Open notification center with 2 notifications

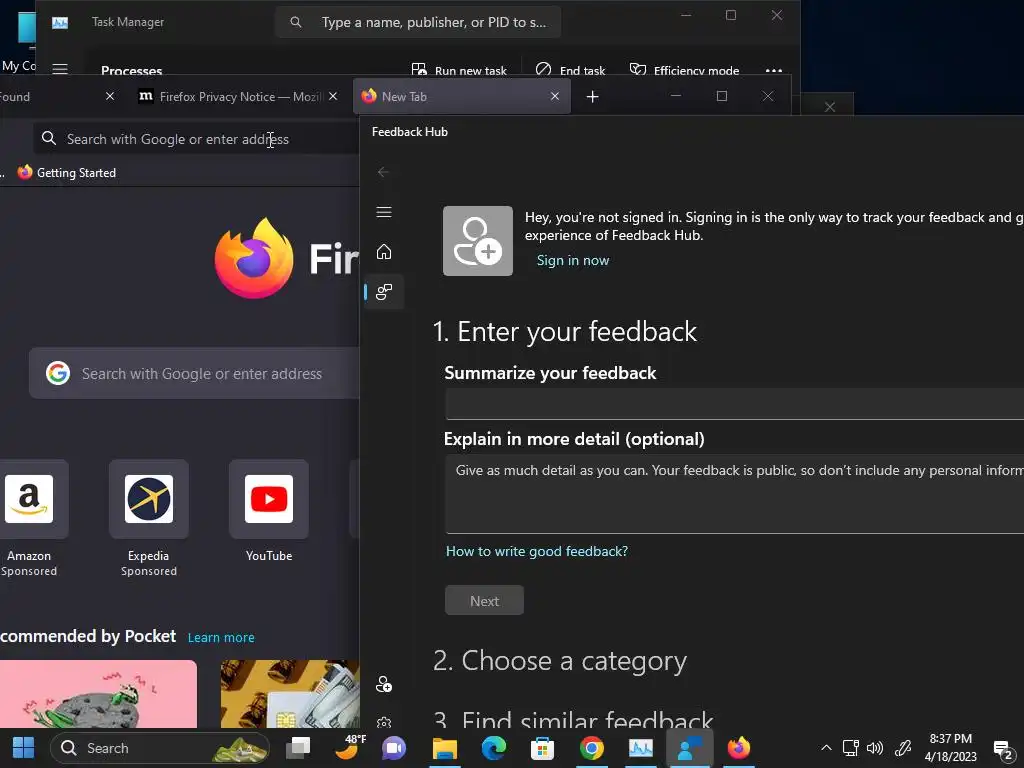pyautogui.click(x=1002, y=750)
